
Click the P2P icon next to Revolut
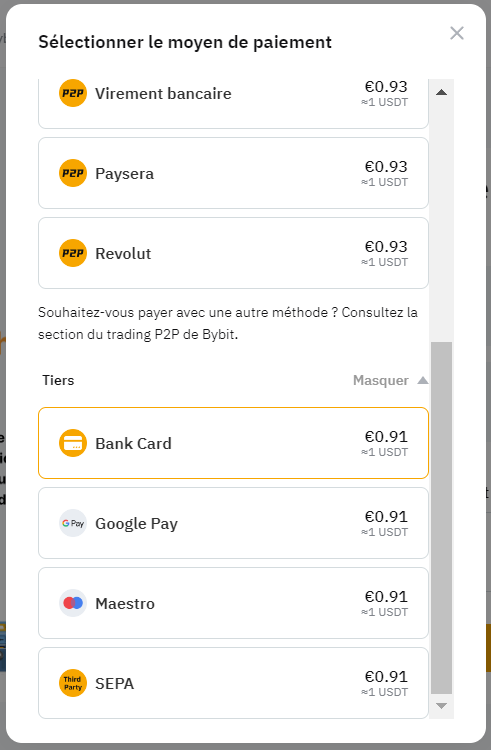73,253
